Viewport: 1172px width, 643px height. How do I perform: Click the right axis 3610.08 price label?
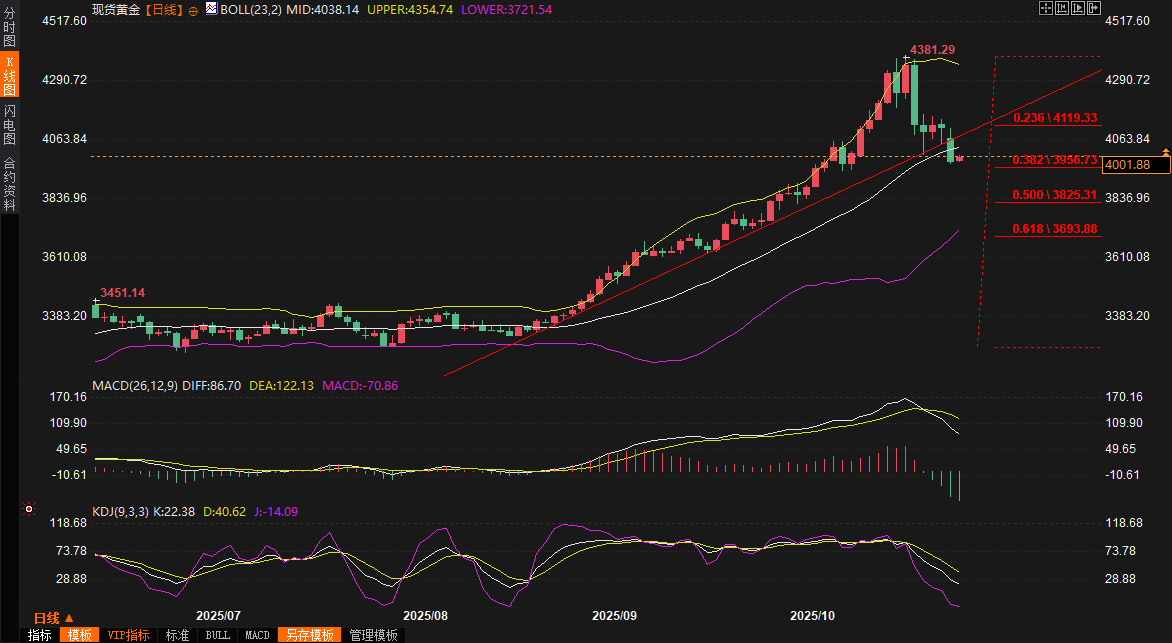point(1127,256)
